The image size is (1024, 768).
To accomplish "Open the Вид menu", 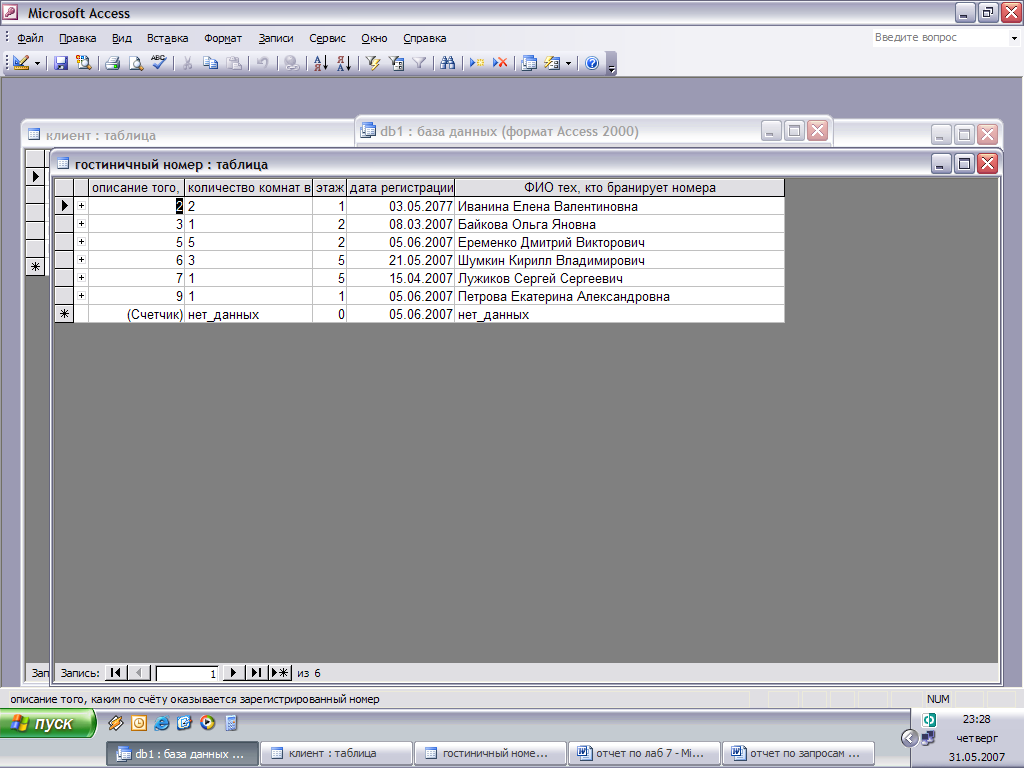I will [x=121, y=38].
